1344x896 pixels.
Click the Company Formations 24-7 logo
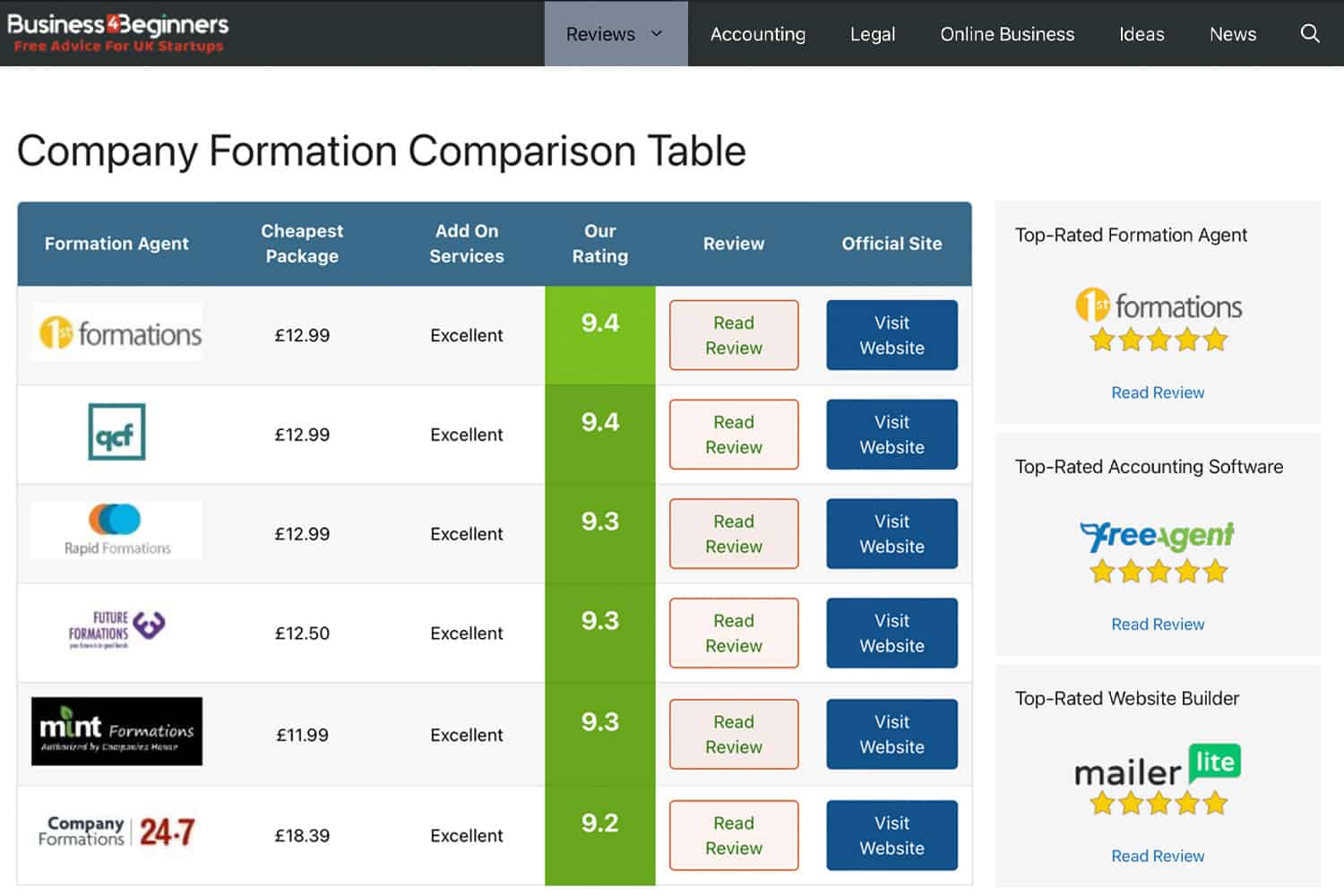pos(116,832)
